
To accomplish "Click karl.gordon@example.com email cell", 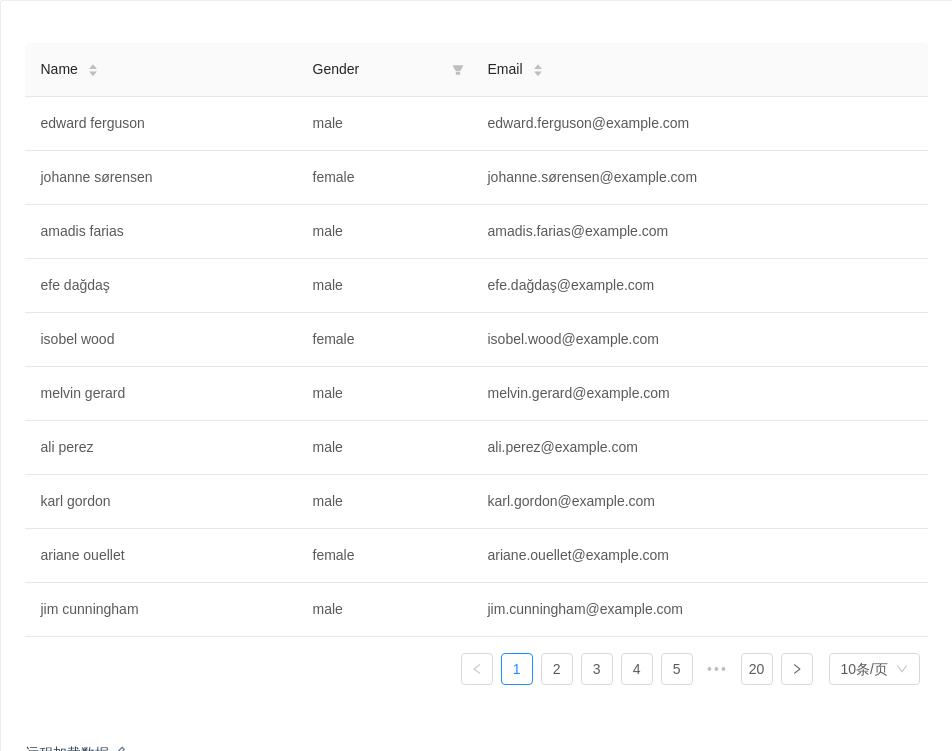I will tap(571, 501).
